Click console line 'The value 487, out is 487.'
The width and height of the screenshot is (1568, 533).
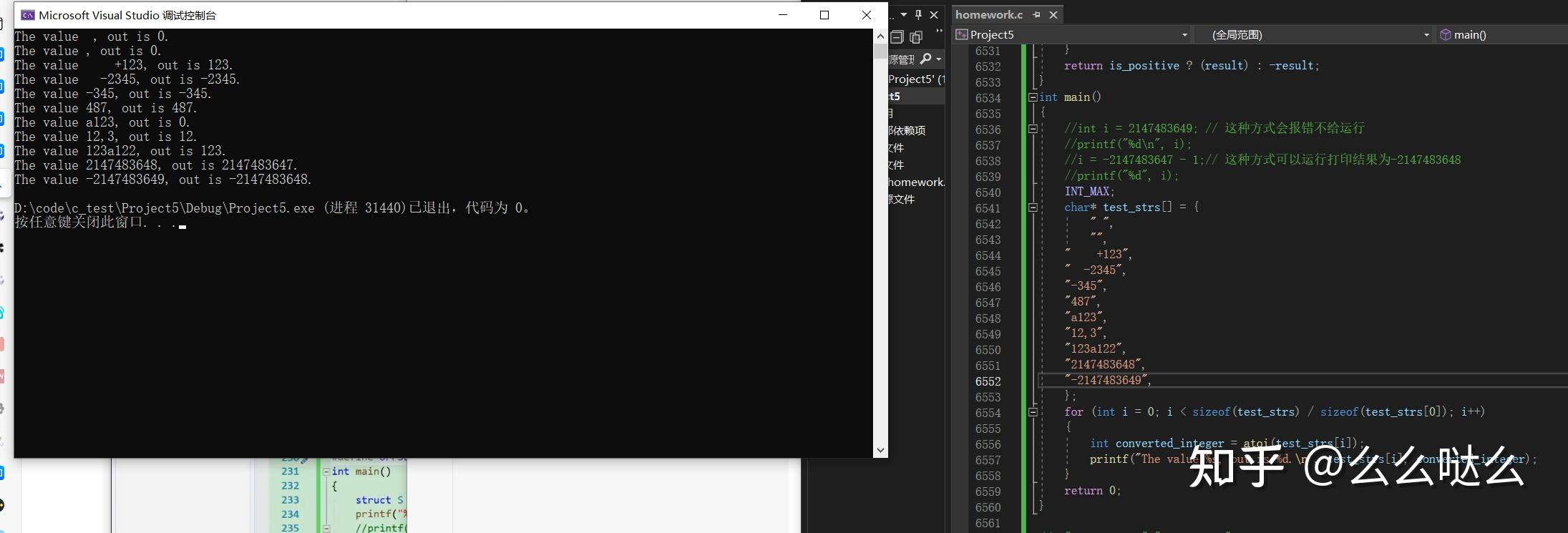106,108
